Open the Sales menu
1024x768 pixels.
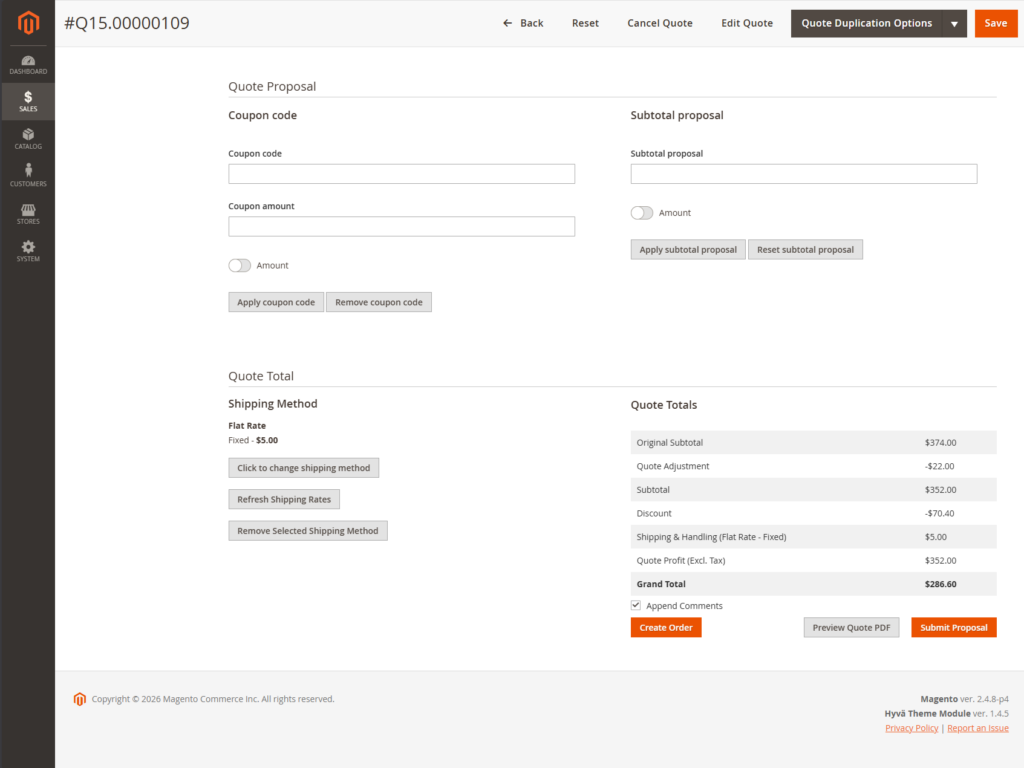pyautogui.click(x=28, y=101)
